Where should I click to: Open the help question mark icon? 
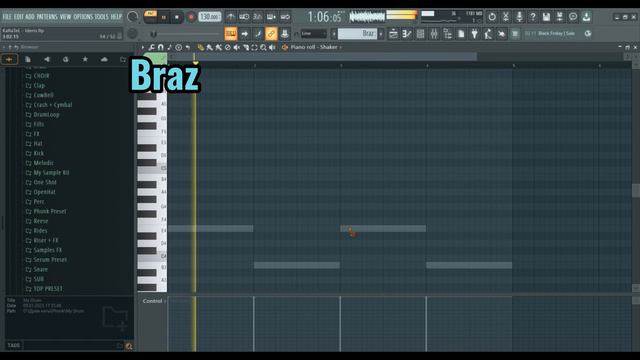click(x=533, y=17)
